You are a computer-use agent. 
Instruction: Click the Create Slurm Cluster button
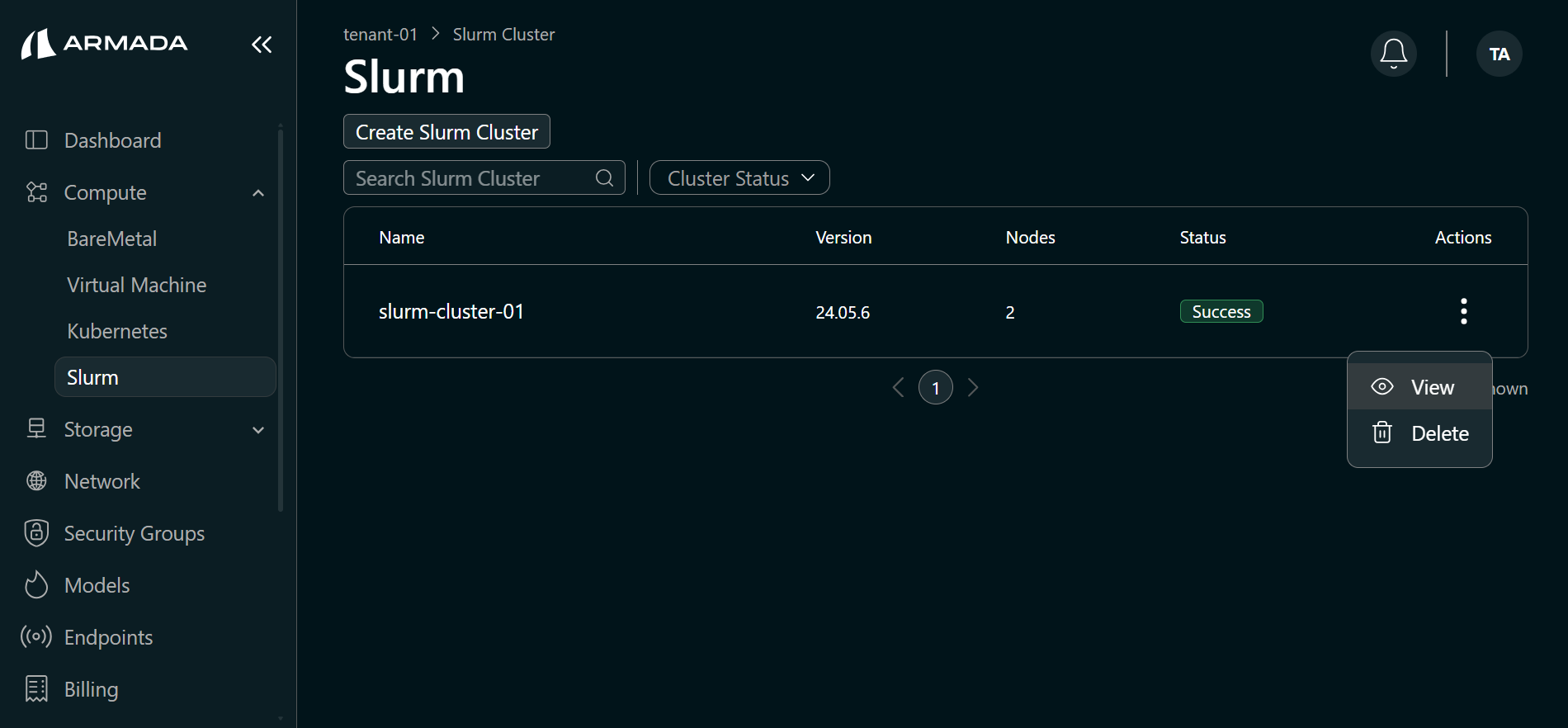click(446, 131)
